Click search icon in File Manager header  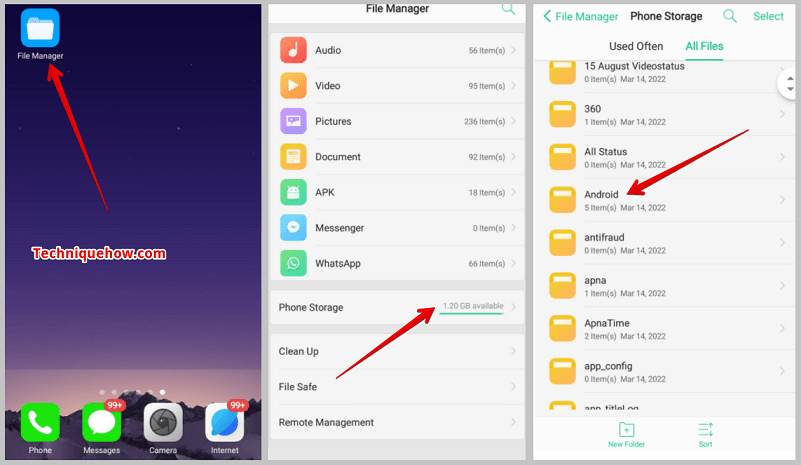click(x=508, y=8)
